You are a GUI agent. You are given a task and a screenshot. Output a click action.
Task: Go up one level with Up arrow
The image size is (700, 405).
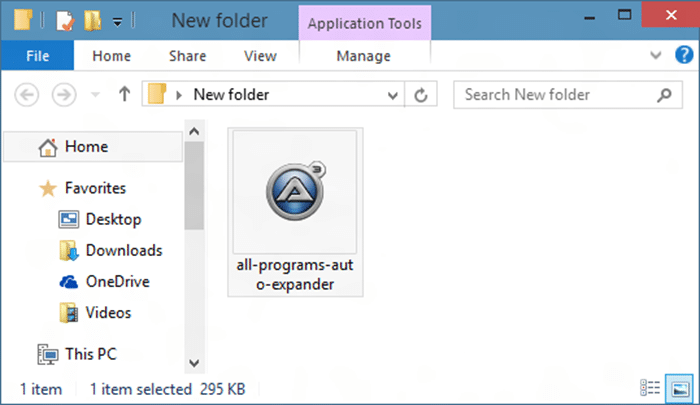click(125, 94)
